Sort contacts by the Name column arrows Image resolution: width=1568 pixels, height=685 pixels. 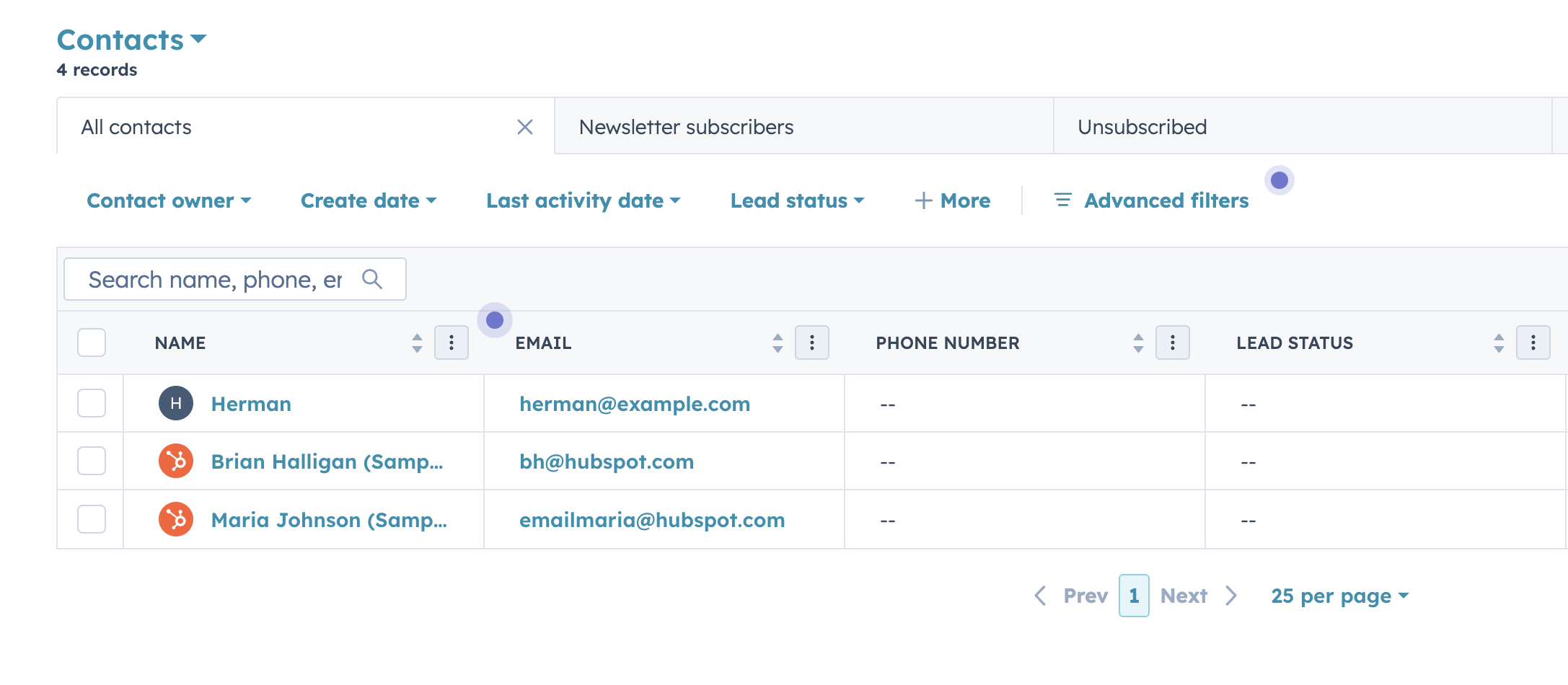click(x=417, y=342)
